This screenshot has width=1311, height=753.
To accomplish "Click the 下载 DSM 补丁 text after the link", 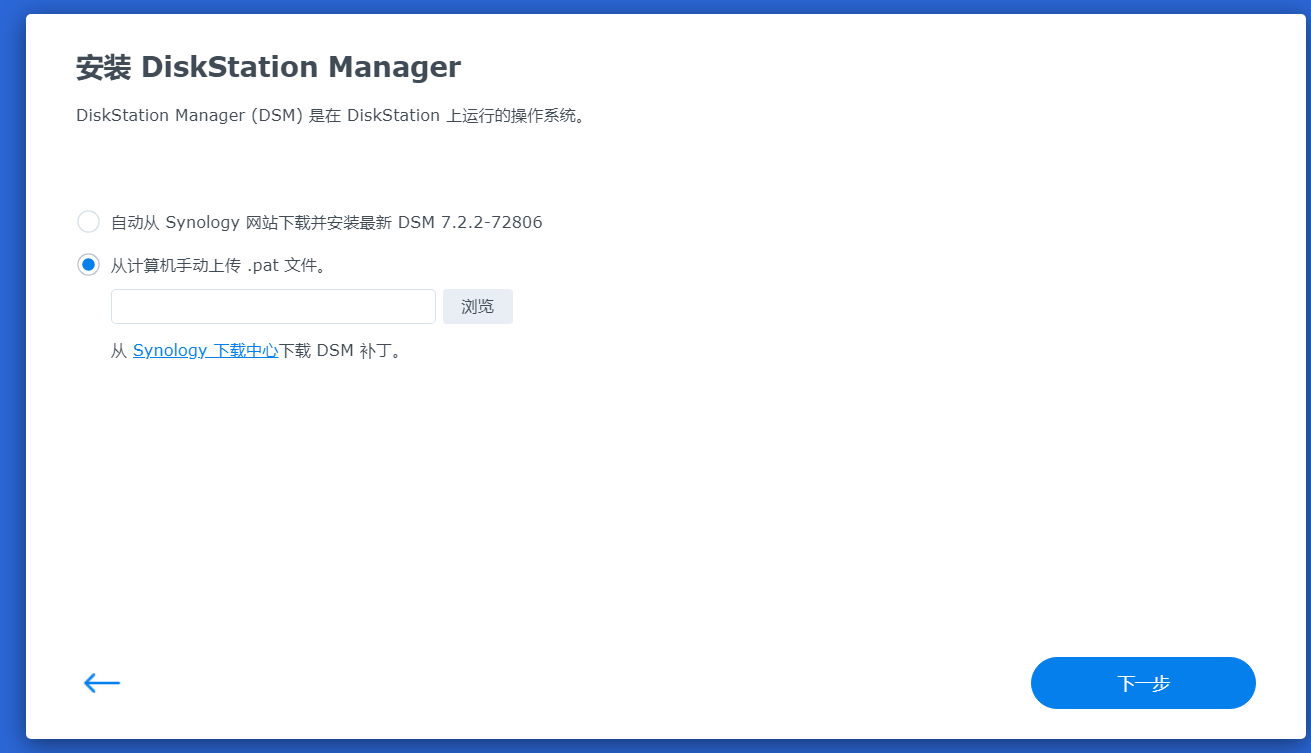I will click(x=340, y=351).
